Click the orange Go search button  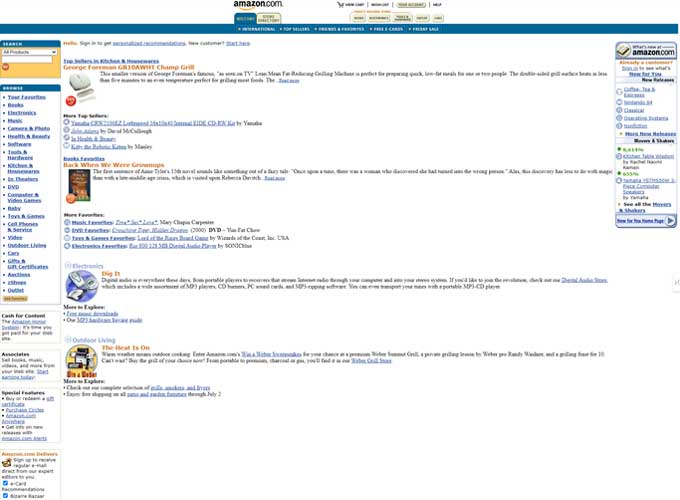[x=6, y=67]
